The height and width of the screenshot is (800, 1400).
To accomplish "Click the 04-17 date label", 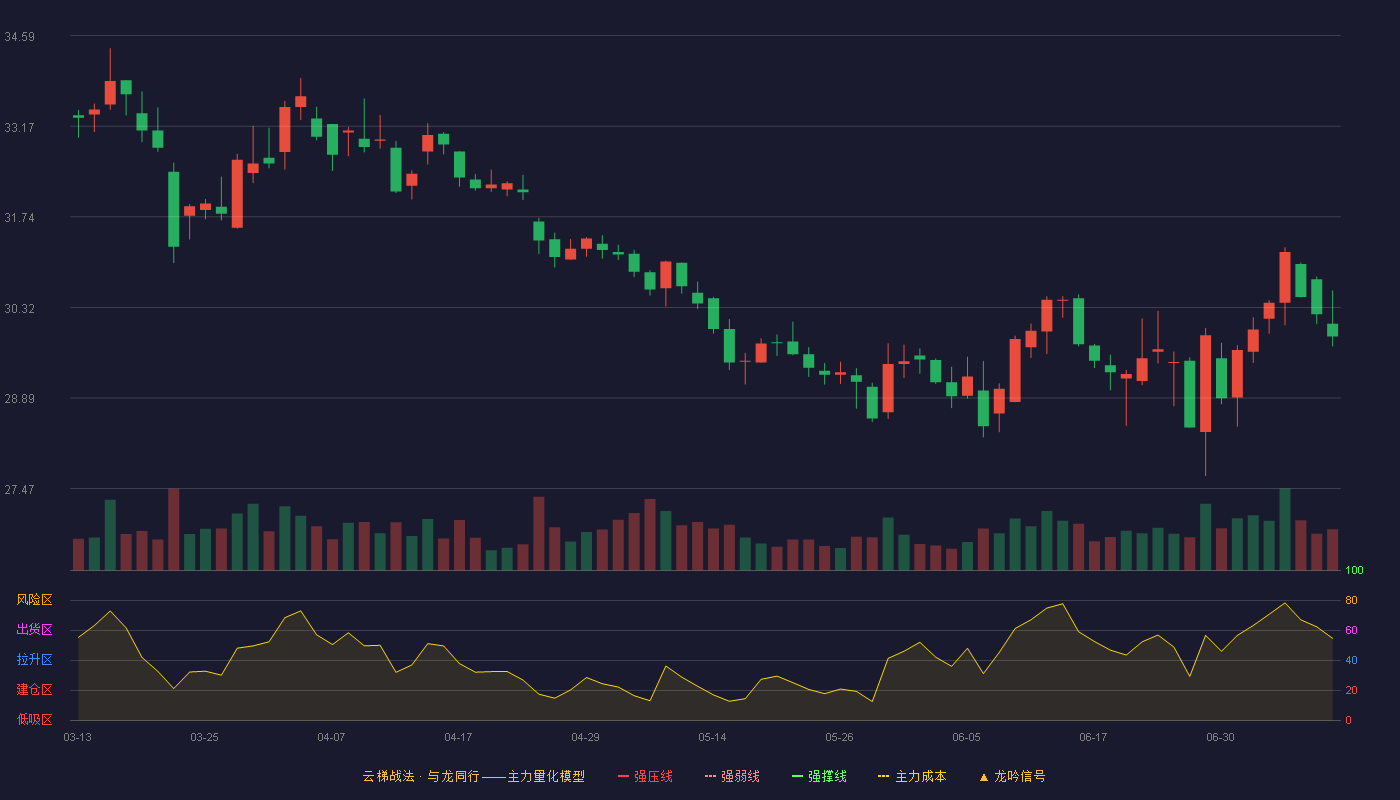I will click(x=458, y=737).
